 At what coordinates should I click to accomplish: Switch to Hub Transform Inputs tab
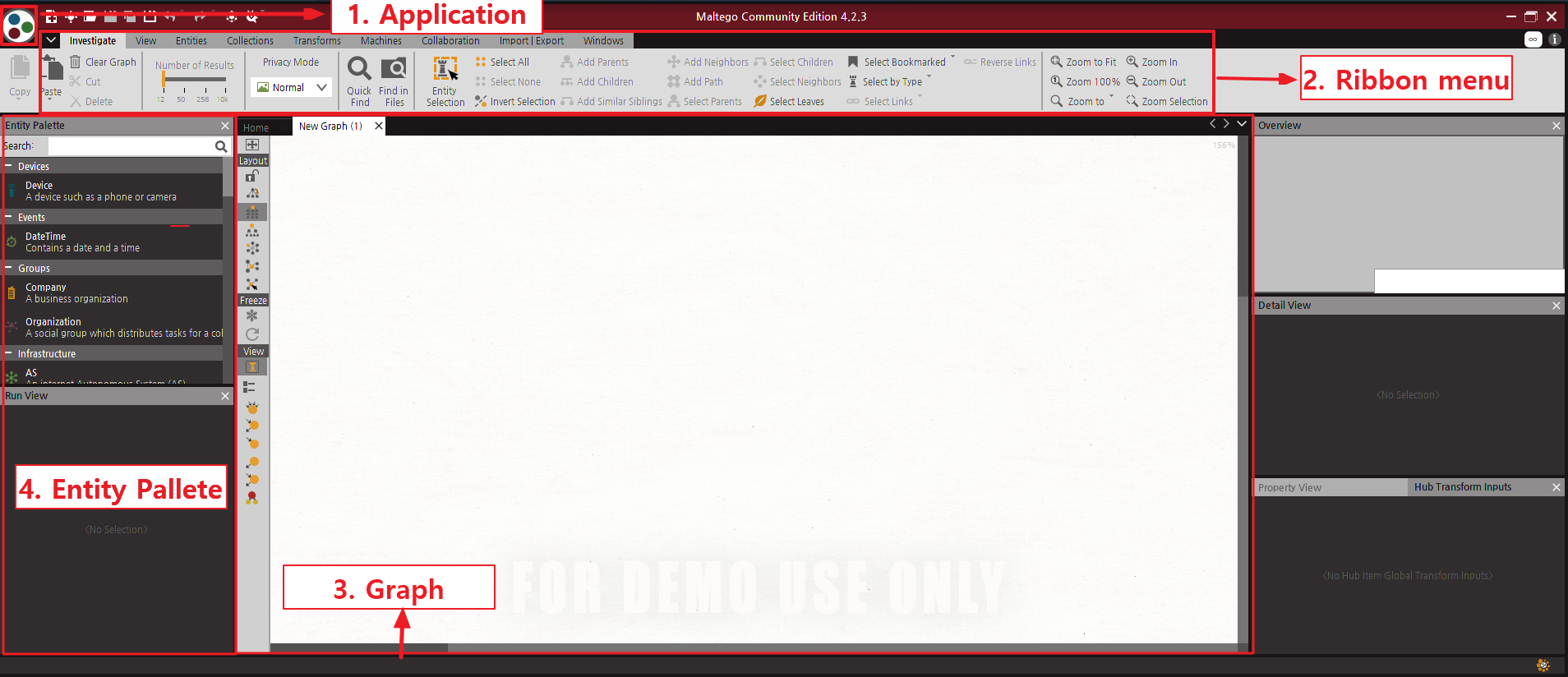[1462, 487]
